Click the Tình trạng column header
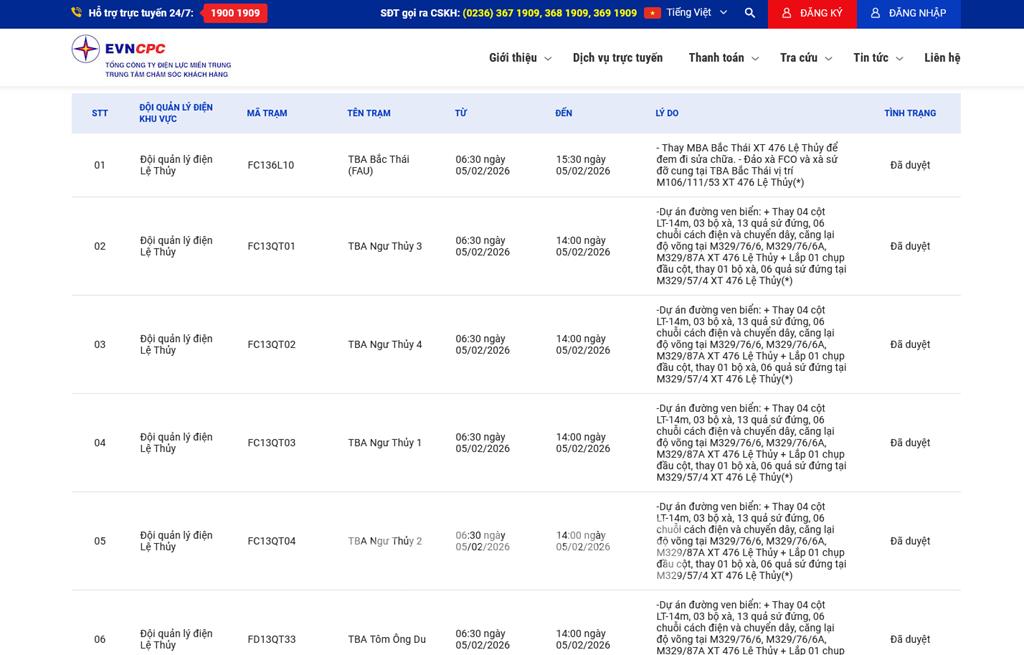 pyautogui.click(x=909, y=113)
